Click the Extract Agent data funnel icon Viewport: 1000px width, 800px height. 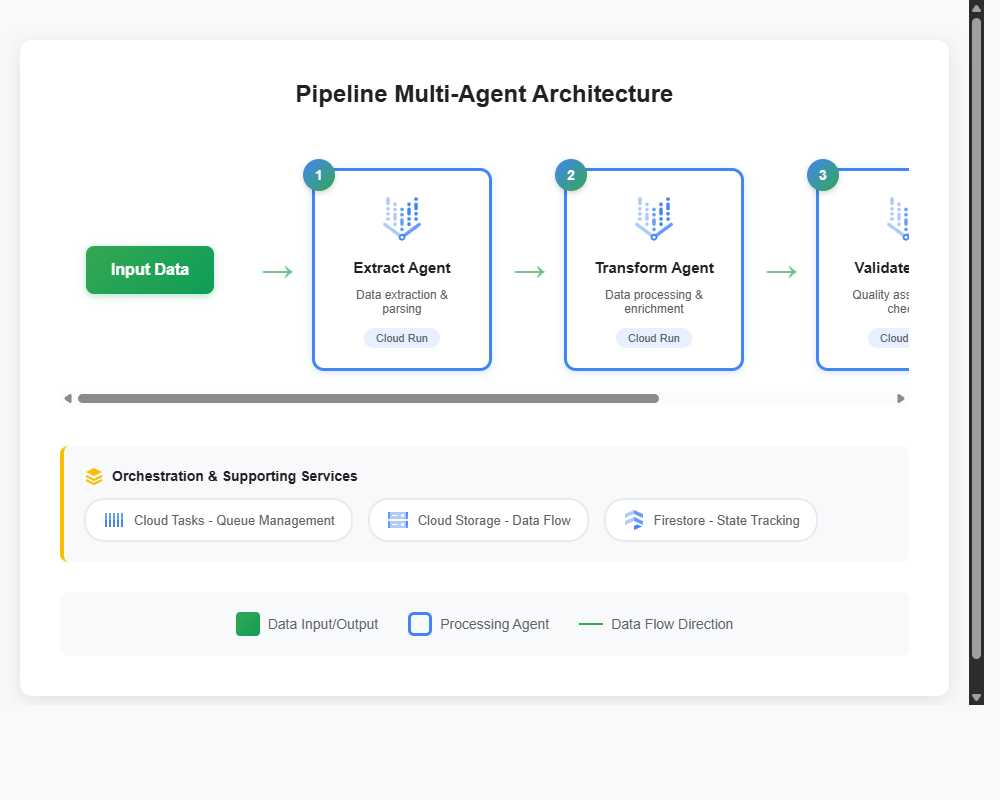(x=402, y=218)
